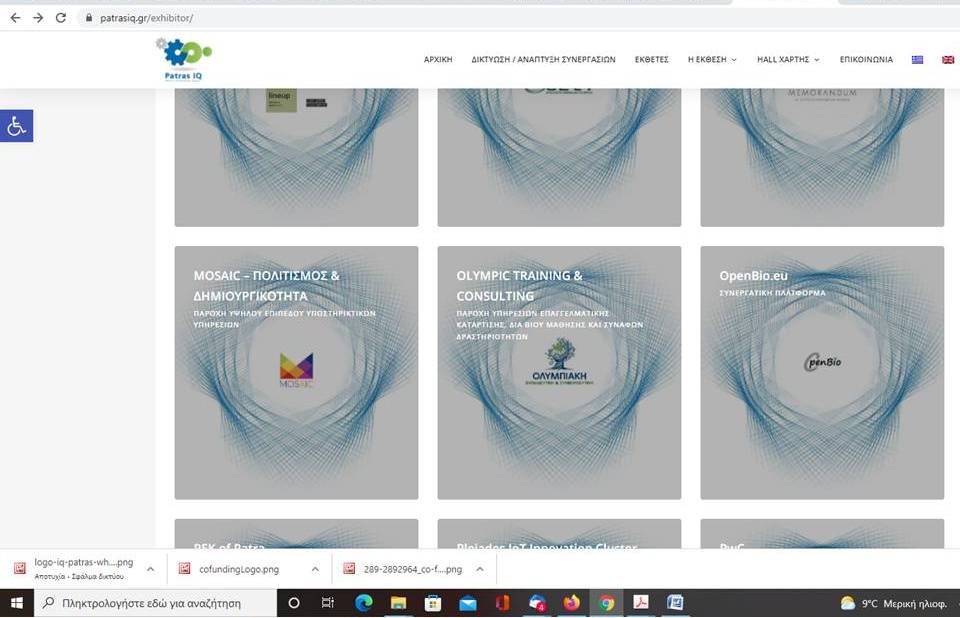Switch site language via UK flag

pos(948,59)
